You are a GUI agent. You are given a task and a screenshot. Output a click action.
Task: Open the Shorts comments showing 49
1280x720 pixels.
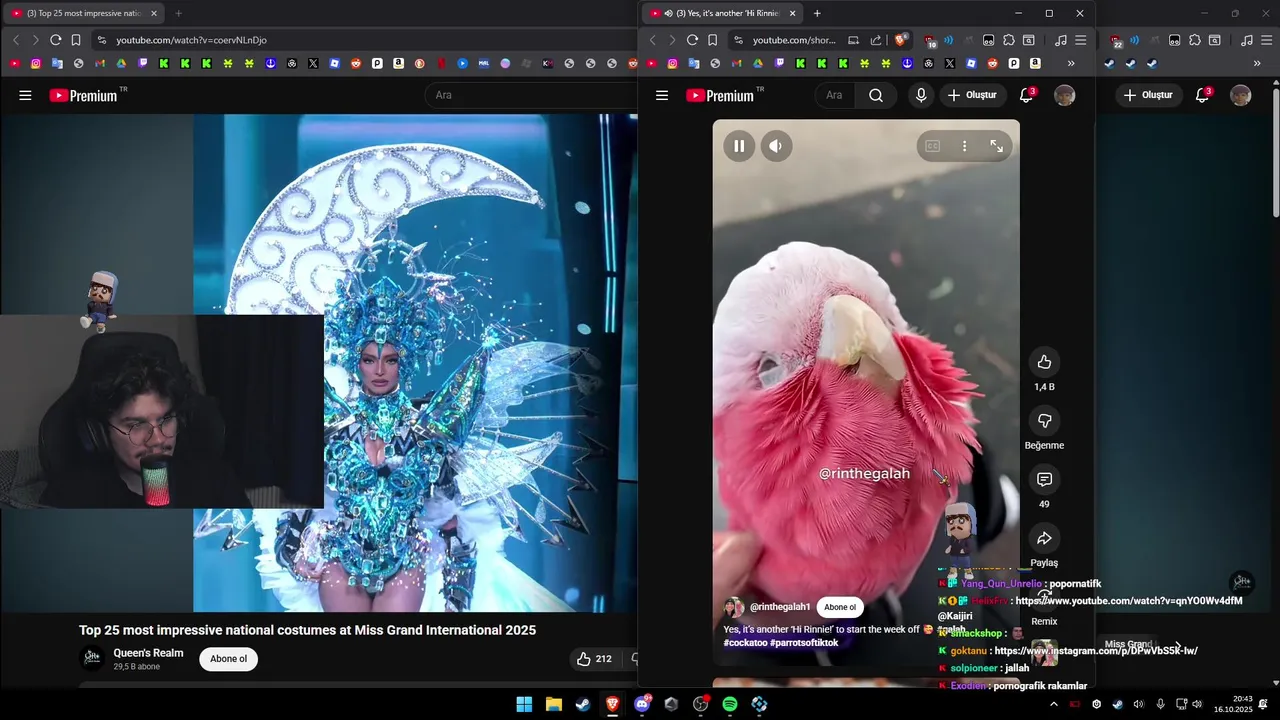point(1044,480)
